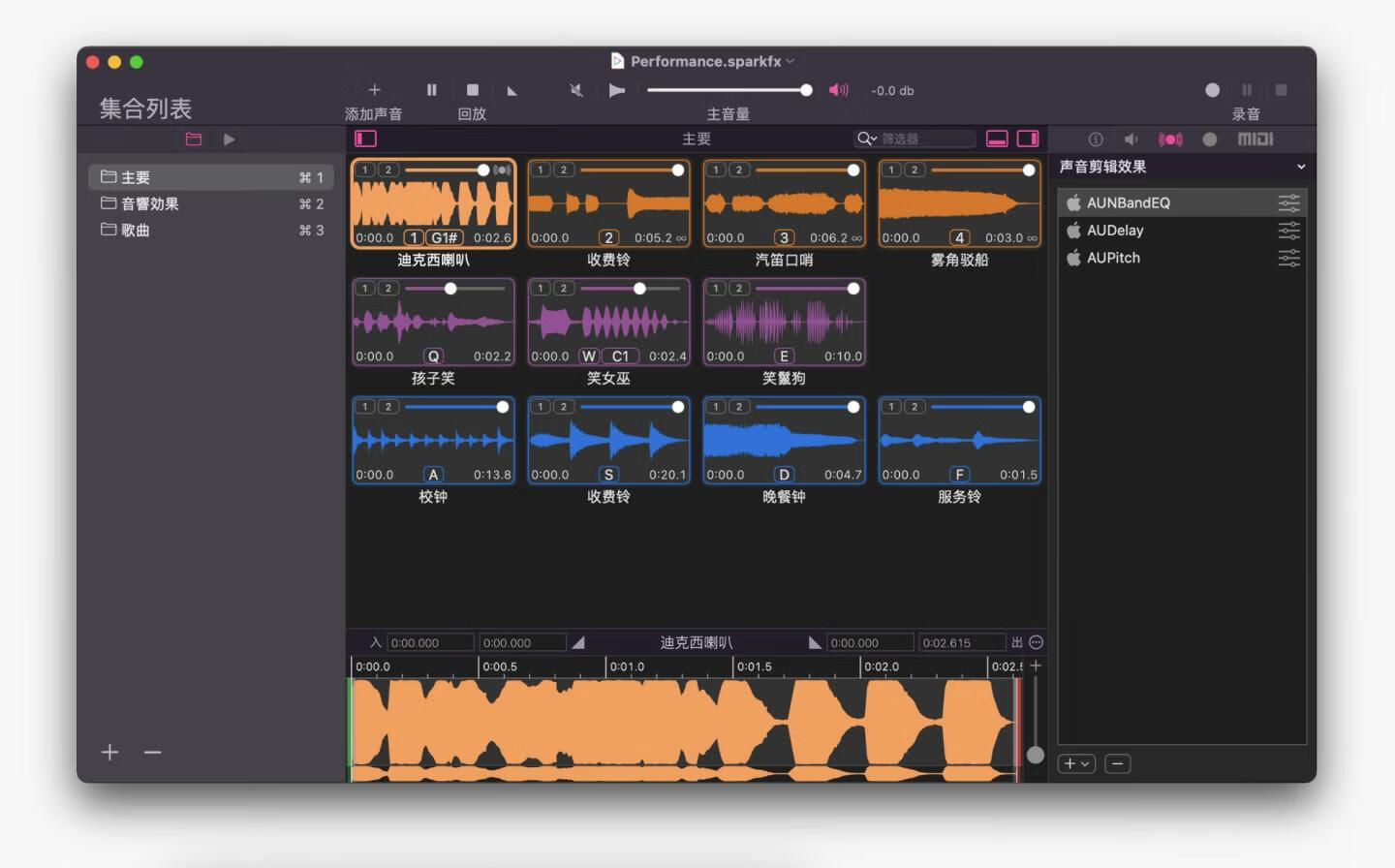The height and width of the screenshot is (868, 1395).
Task: Click the 主音量 master volume slider
Action: [x=727, y=90]
